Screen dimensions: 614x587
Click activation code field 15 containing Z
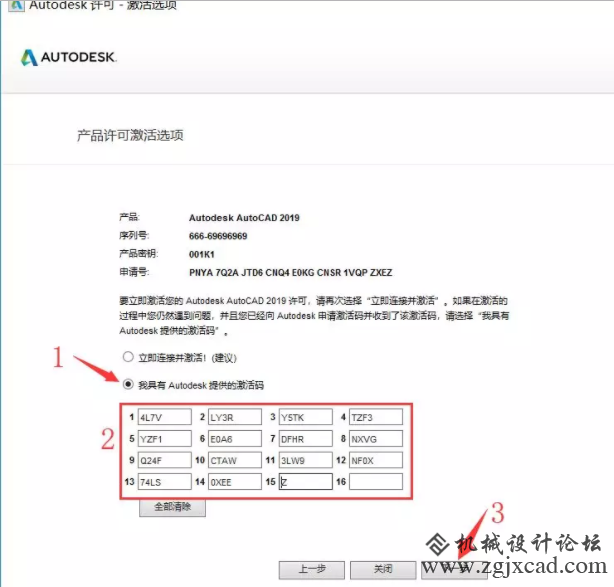tap(305, 482)
